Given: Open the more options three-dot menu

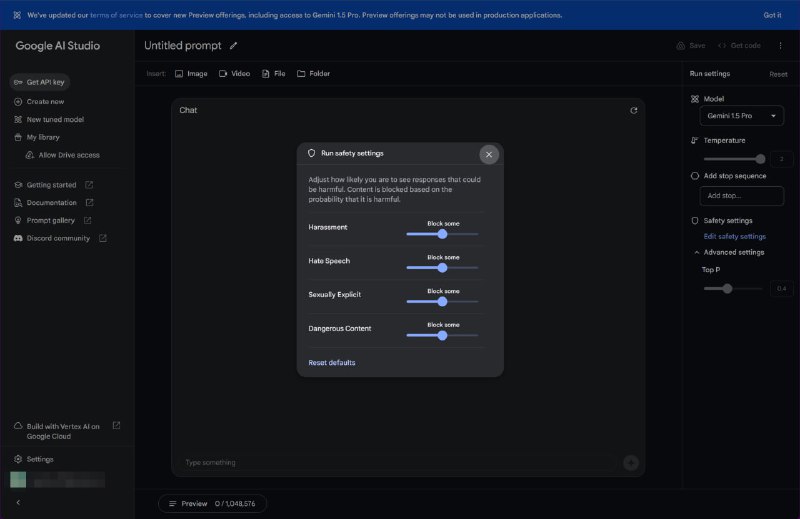Looking at the screenshot, I should click(x=781, y=46).
